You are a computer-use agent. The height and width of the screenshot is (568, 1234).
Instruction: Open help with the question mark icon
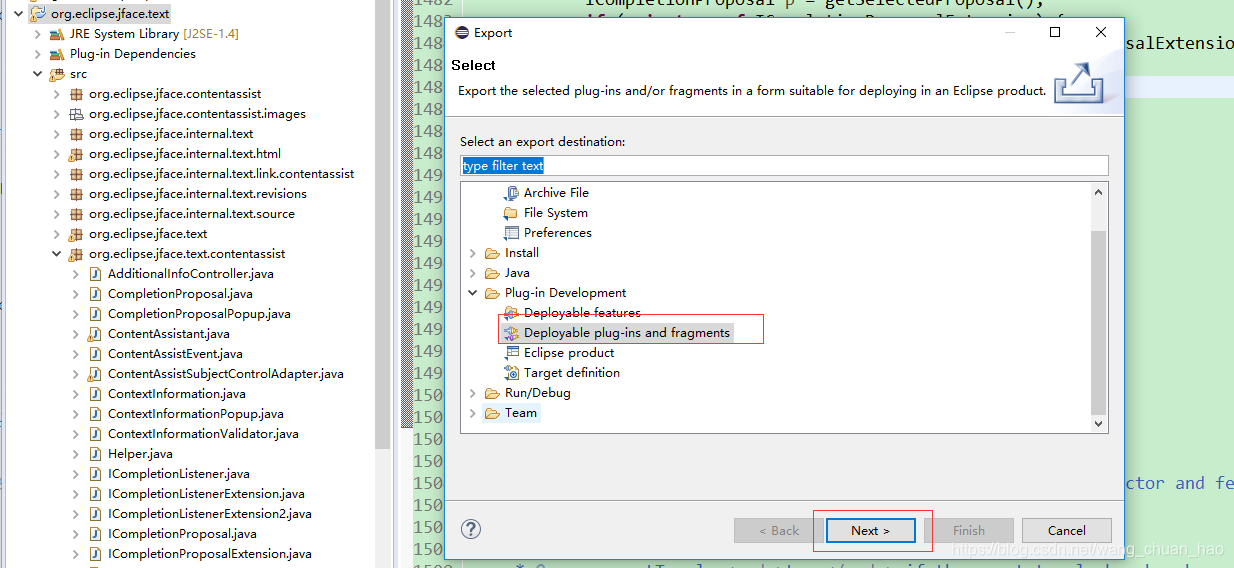point(471,530)
